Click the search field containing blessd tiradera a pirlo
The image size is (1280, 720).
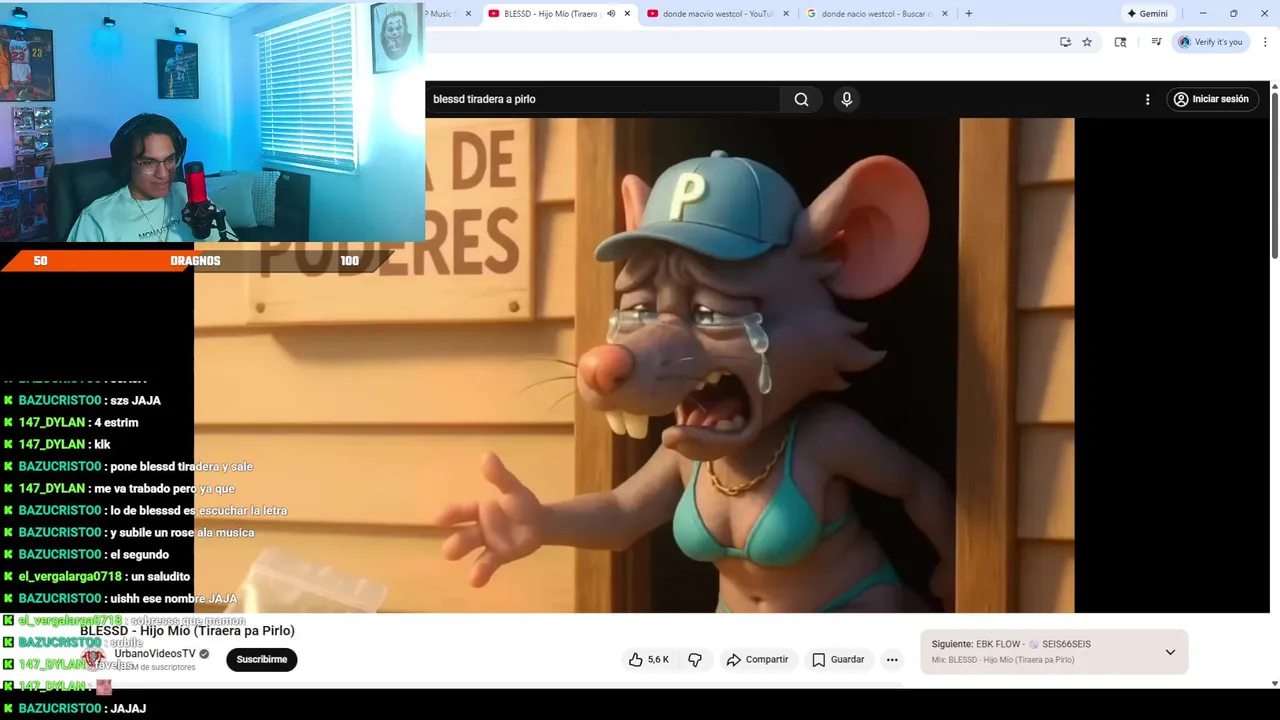click(x=602, y=99)
